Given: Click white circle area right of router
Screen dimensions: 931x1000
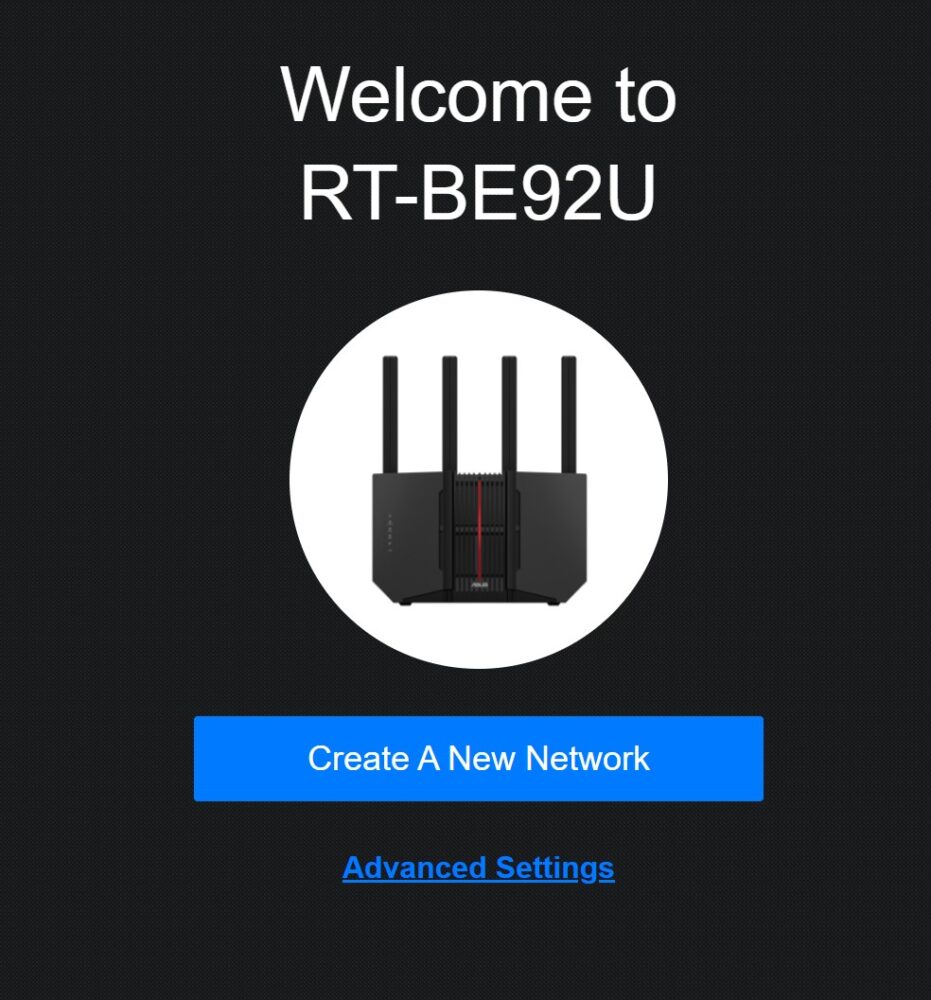Looking at the screenshot, I should 627,480.
